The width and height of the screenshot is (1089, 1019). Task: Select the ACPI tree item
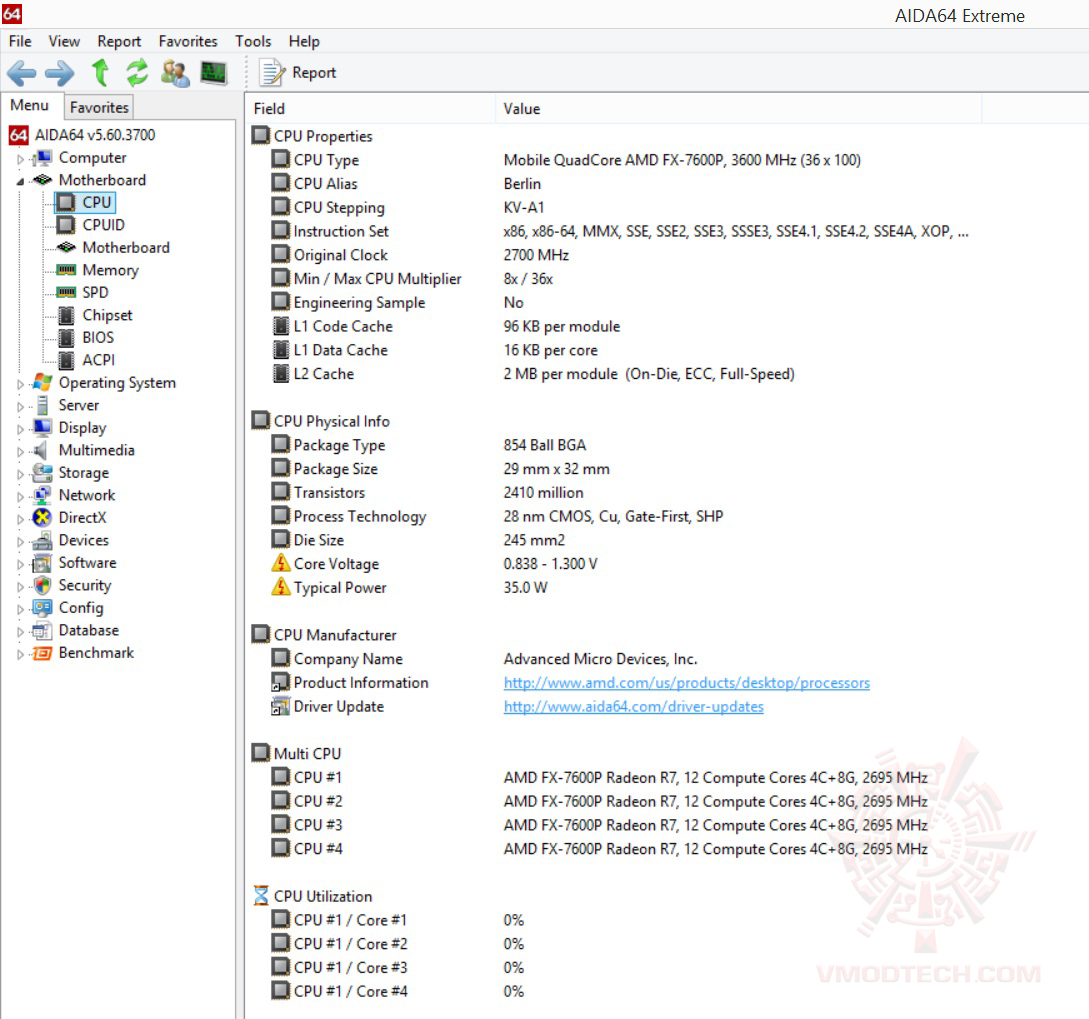click(x=99, y=360)
